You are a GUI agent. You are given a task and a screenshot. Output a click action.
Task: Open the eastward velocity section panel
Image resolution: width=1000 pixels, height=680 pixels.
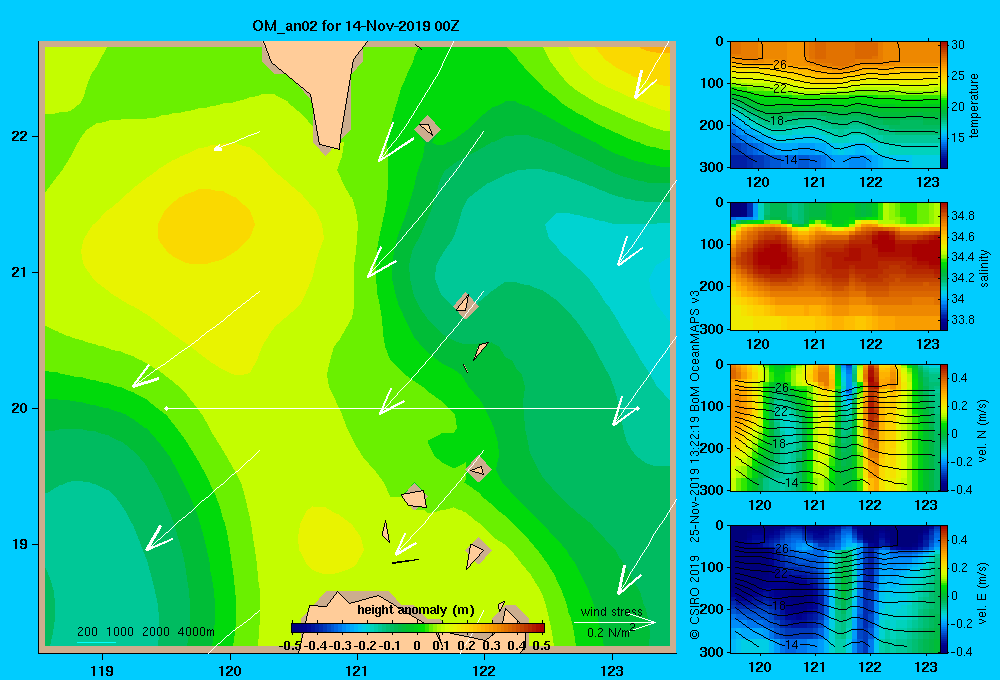pyautogui.click(x=834, y=589)
